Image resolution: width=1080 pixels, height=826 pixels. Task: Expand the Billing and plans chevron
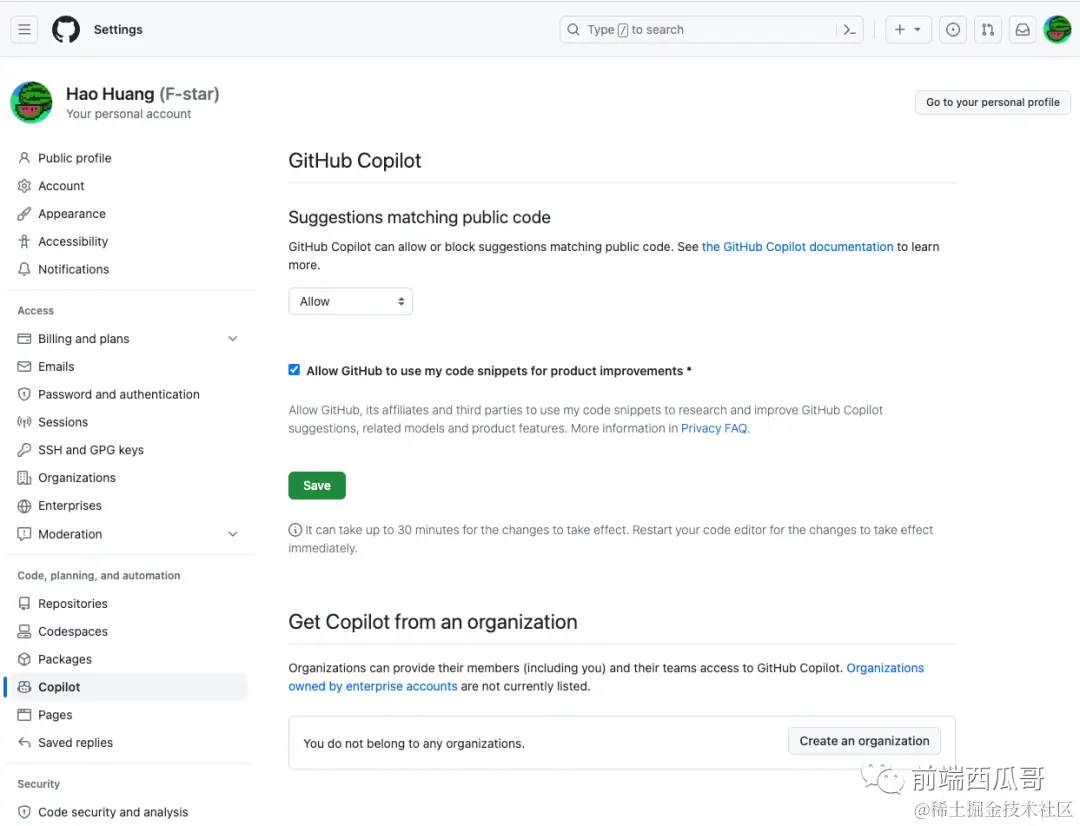pyautogui.click(x=233, y=339)
